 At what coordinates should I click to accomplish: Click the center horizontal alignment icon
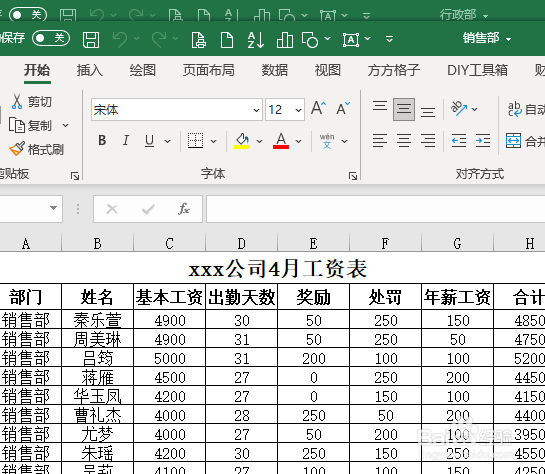coord(404,140)
